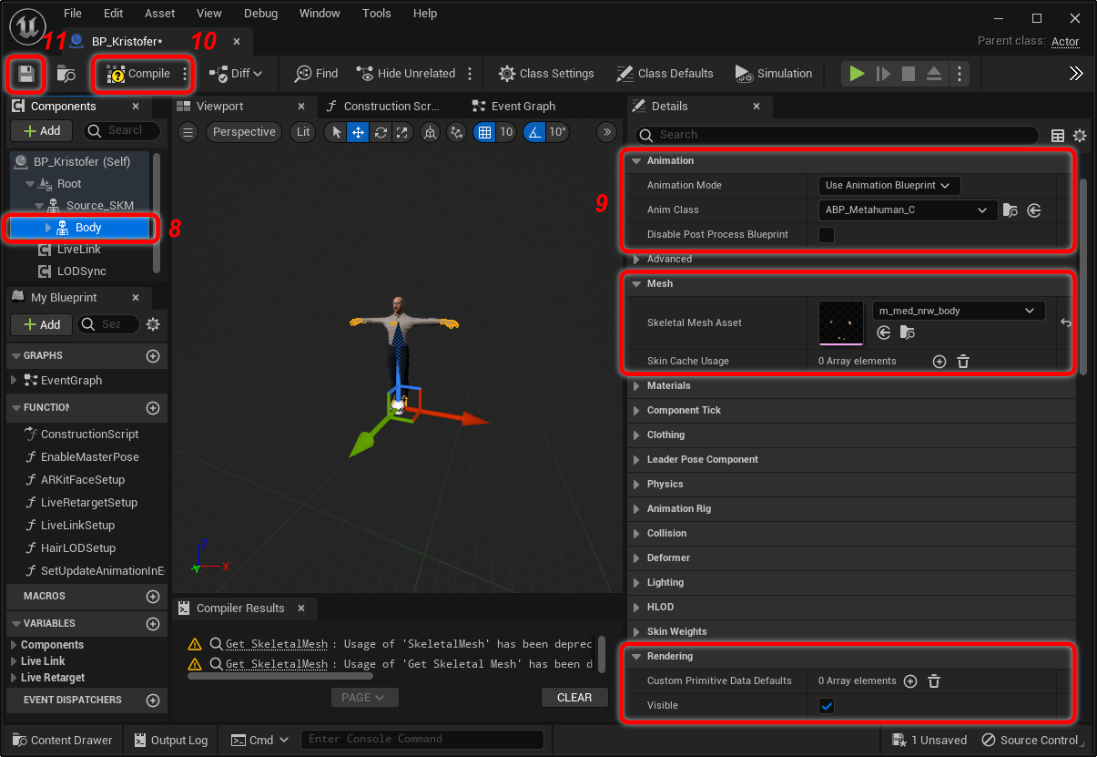Click the Stop simulation icon

(908, 74)
